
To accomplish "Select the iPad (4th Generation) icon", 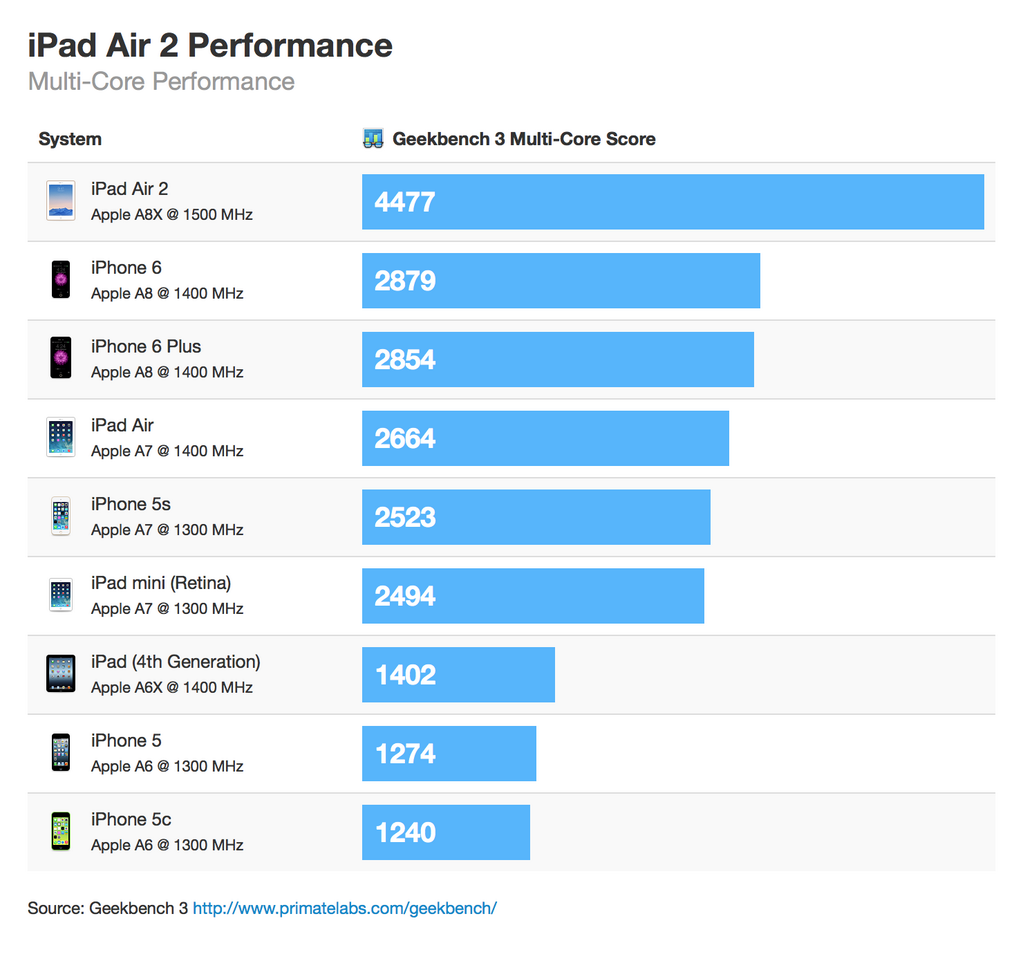I will [61, 674].
